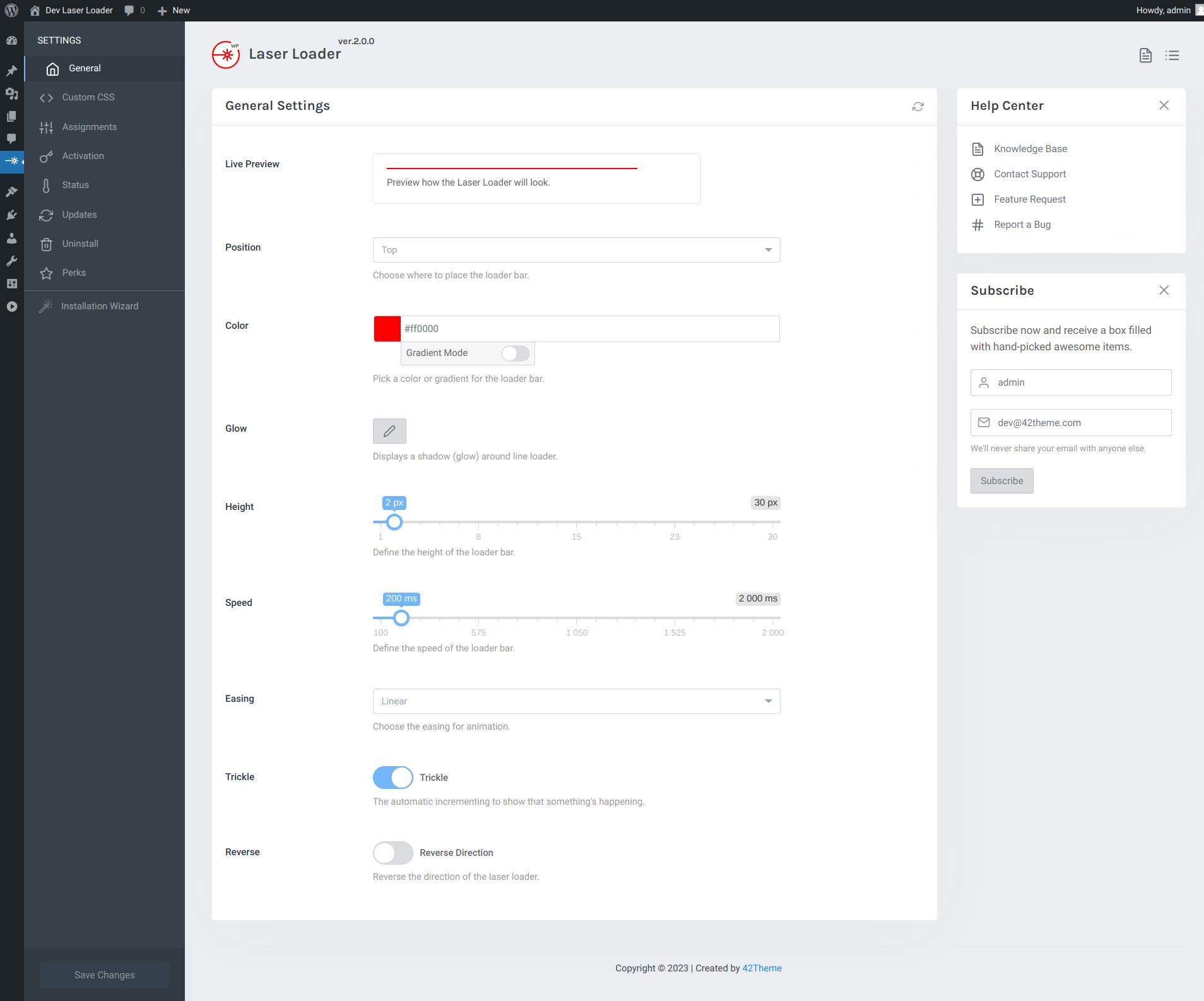Screen dimensions: 1204x1001
Task: Open the Media library icon
Action: click(11, 93)
